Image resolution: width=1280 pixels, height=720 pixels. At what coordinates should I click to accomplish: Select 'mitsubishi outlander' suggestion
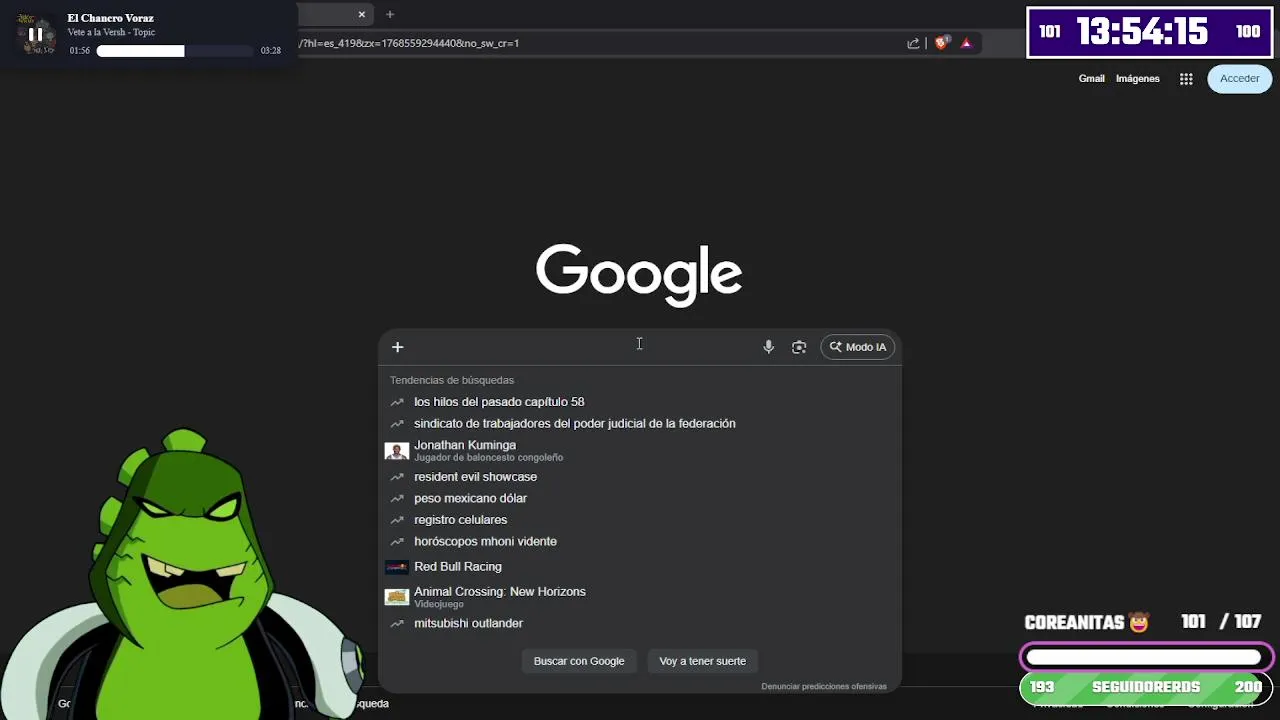[640, 624]
